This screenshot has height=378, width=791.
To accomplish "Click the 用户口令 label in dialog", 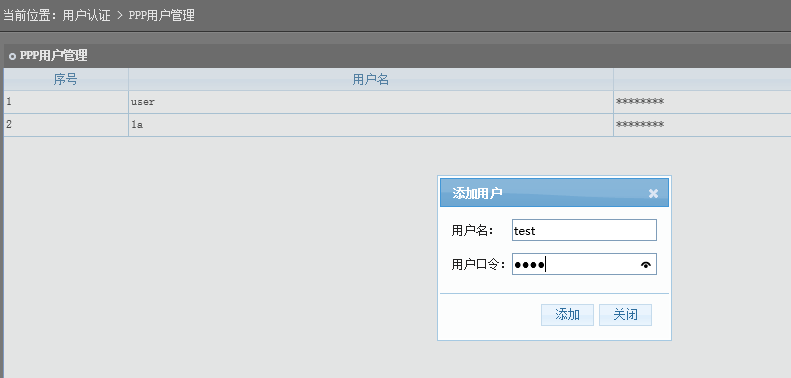I will [x=478, y=264].
